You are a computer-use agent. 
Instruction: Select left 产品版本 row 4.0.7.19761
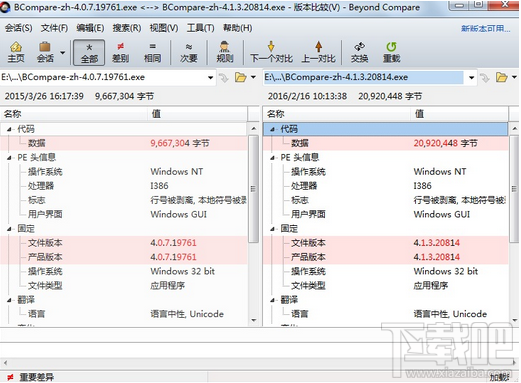124,257
